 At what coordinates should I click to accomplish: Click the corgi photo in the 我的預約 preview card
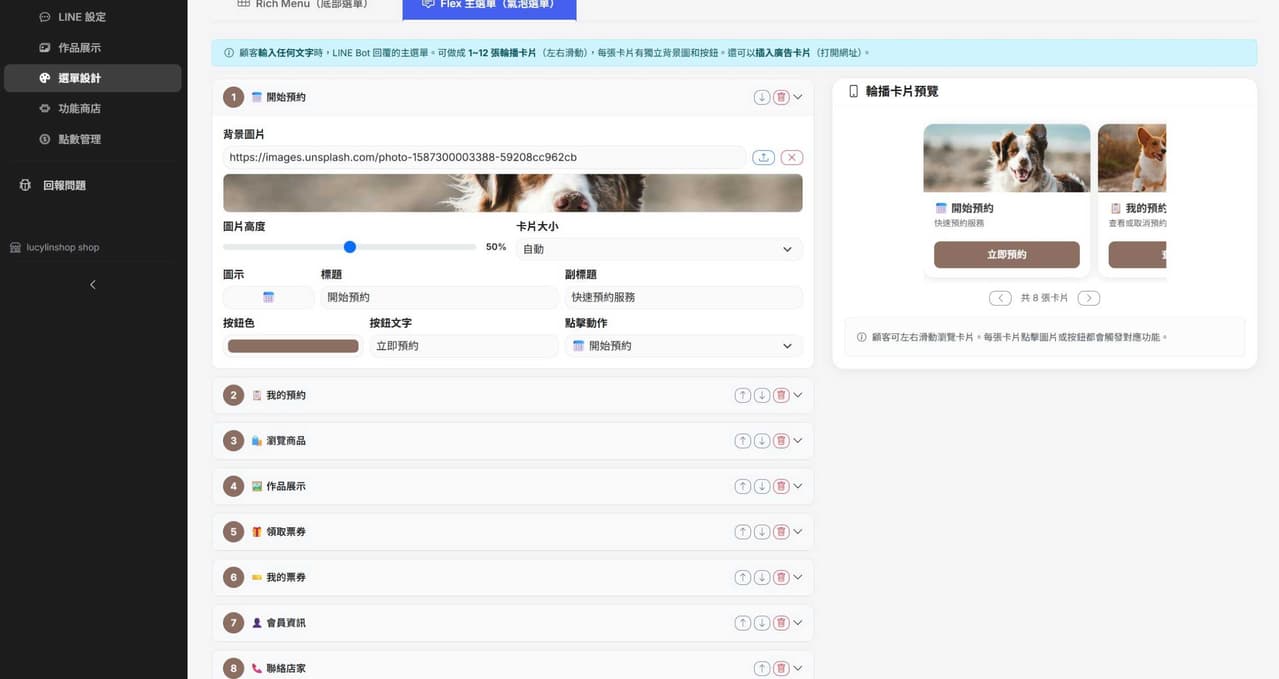point(1132,158)
